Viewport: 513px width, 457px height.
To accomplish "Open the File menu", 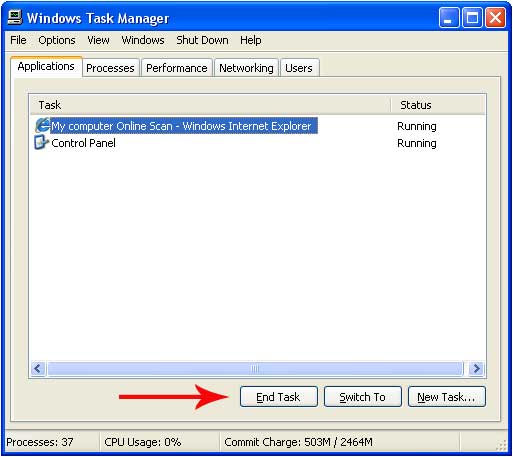I will pos(18,40).
